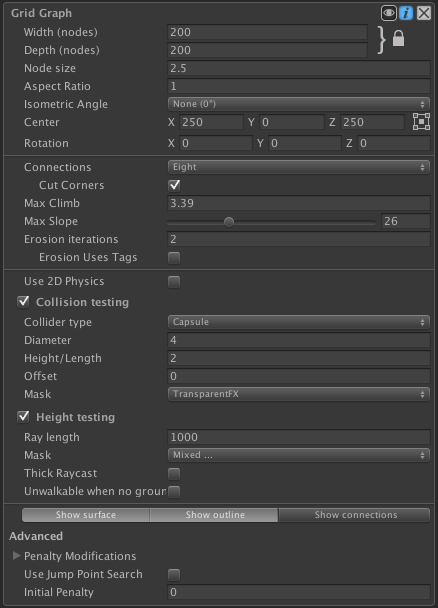Image resolution: width=438 pixels, height=608 pixels.
Task: Toggle the width/depth lock icon
Action: 398,39
